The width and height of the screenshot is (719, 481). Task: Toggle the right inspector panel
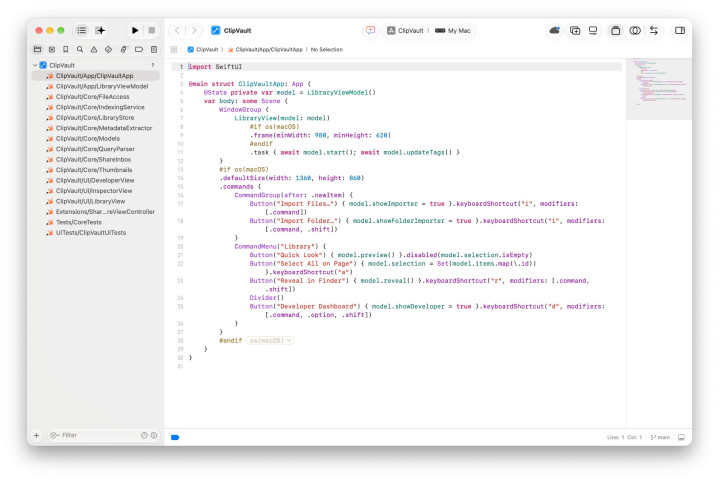[x=680, y=30]
